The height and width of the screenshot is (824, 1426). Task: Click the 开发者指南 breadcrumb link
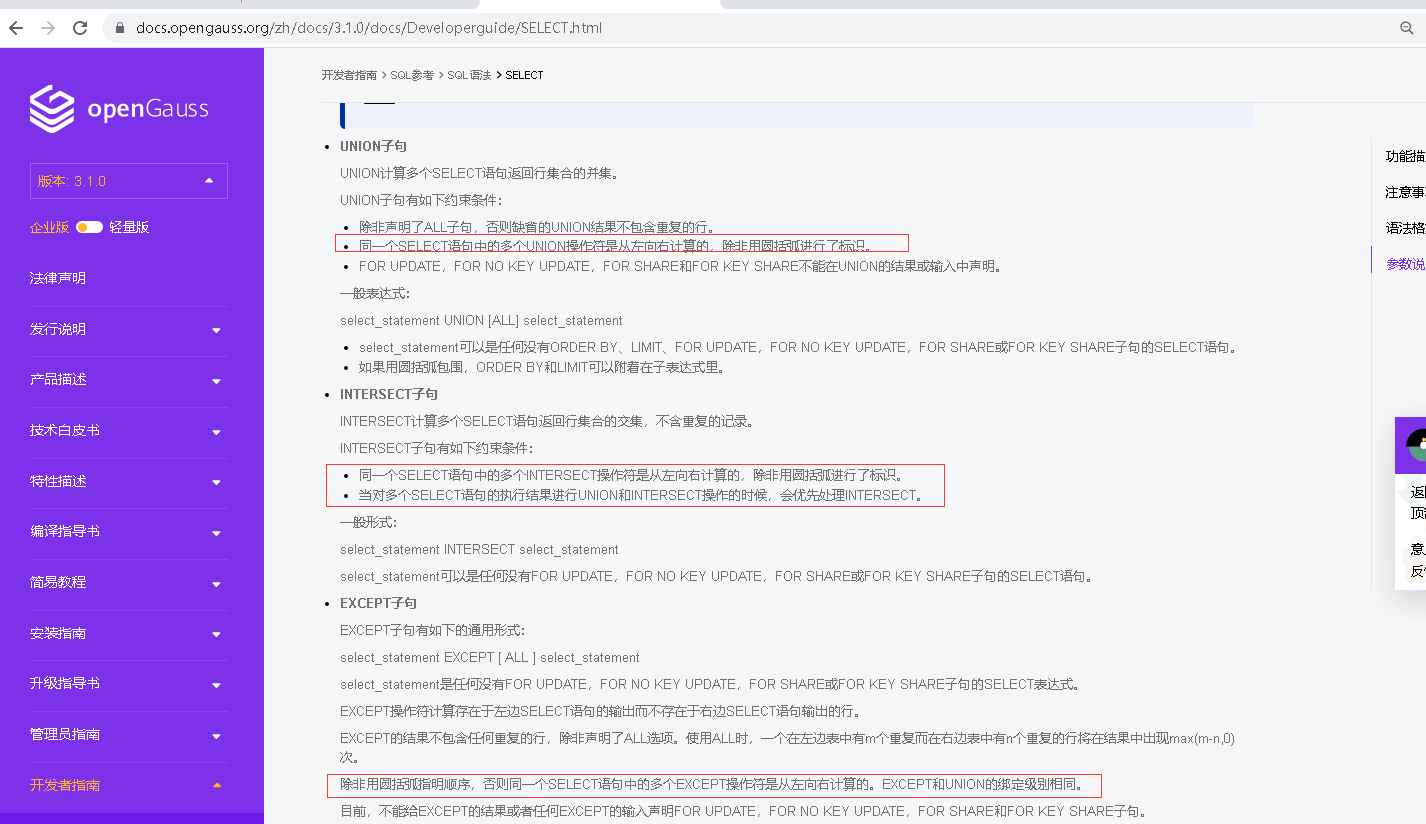coord(349,75)
